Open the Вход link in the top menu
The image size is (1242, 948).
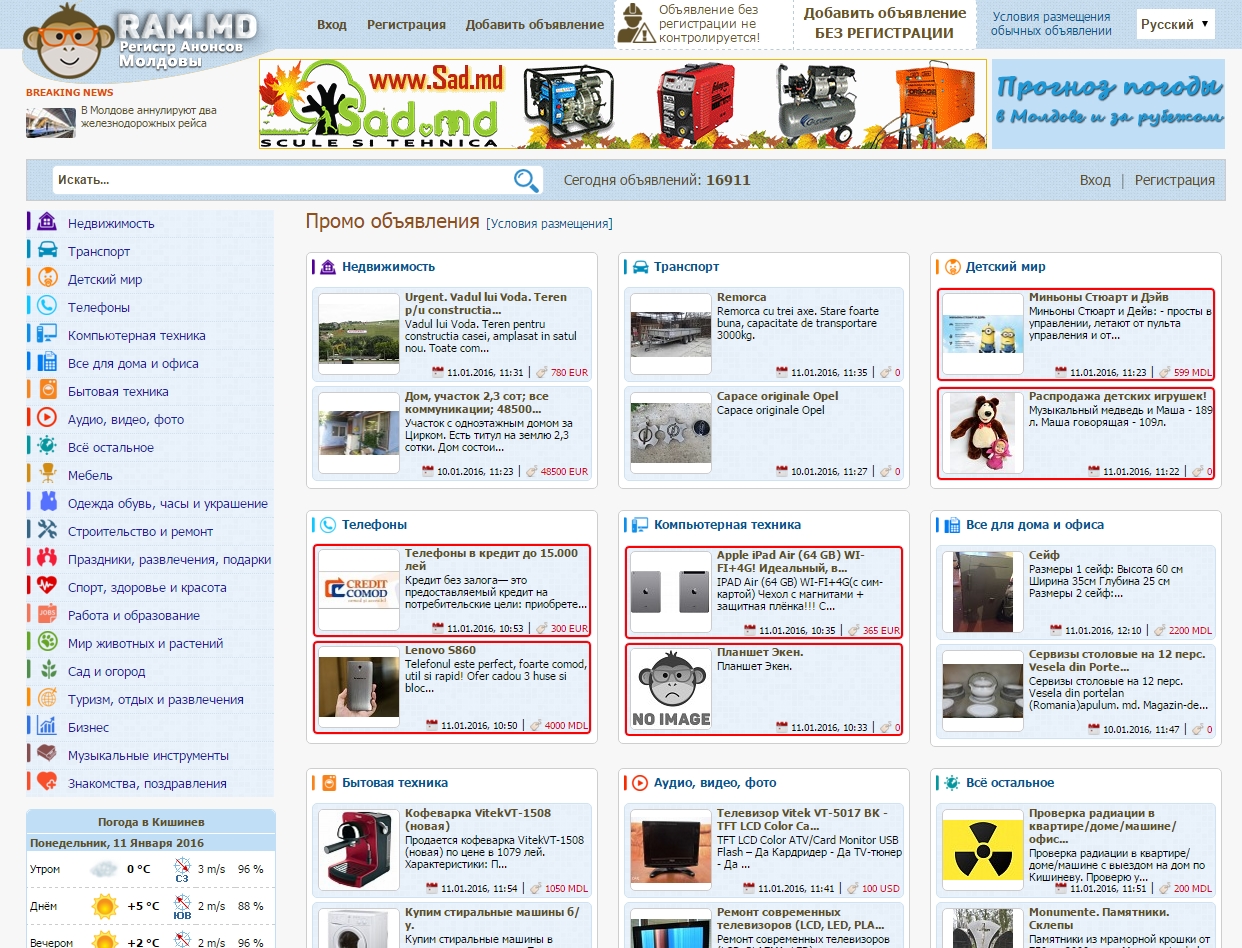click(x=331, y=24)
